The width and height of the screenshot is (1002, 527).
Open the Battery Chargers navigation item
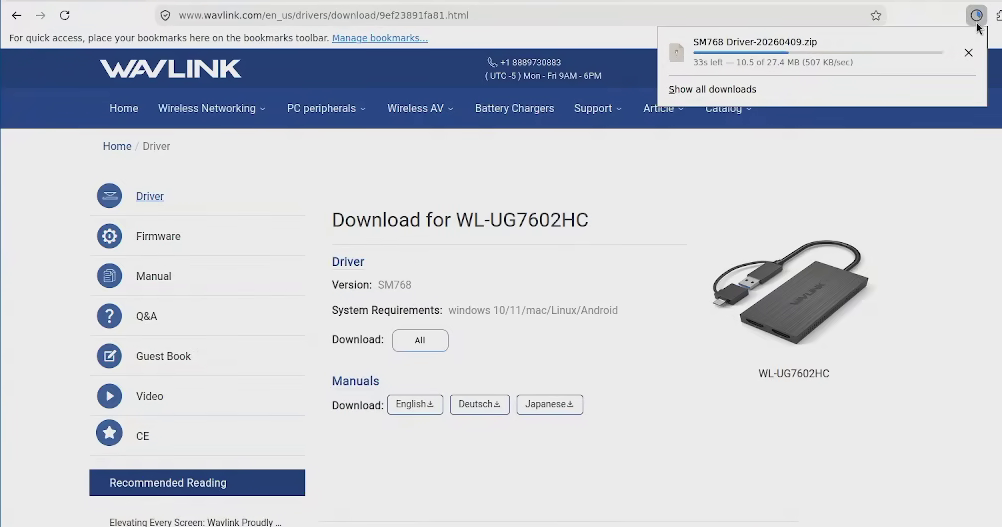pos(514,109)
